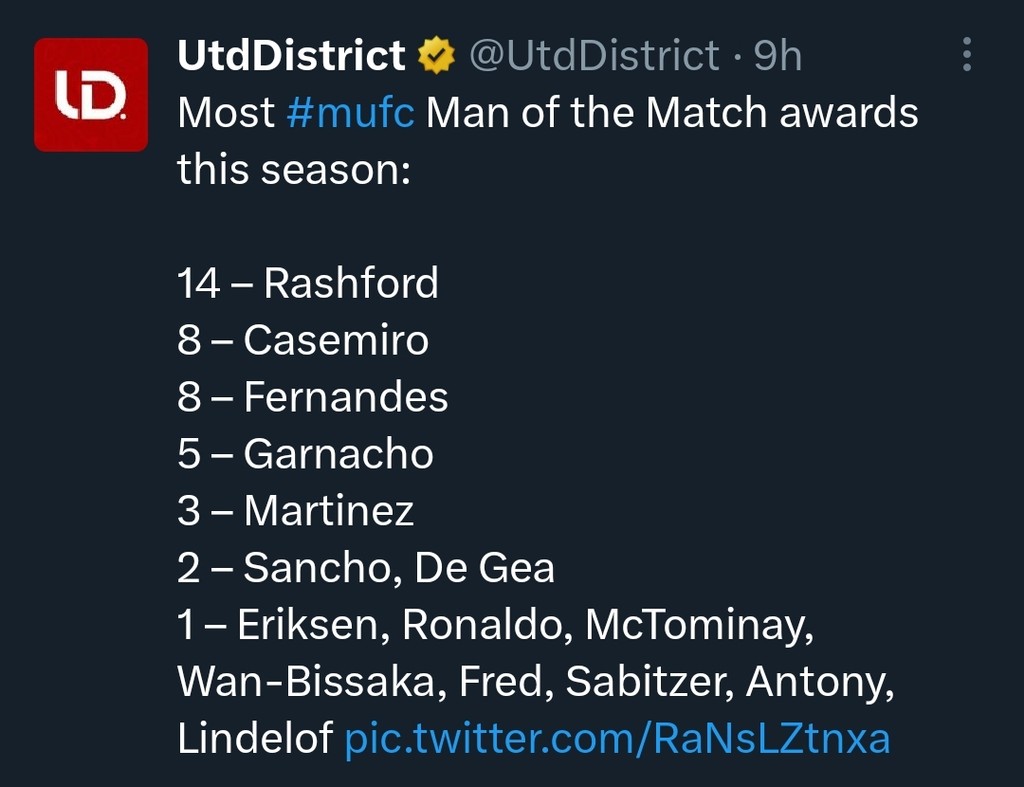The image size is (1024, 787).
Task: Click the '1 – Eriksen, Ronaldo, McTominay' line
Action: click(496, 625)
